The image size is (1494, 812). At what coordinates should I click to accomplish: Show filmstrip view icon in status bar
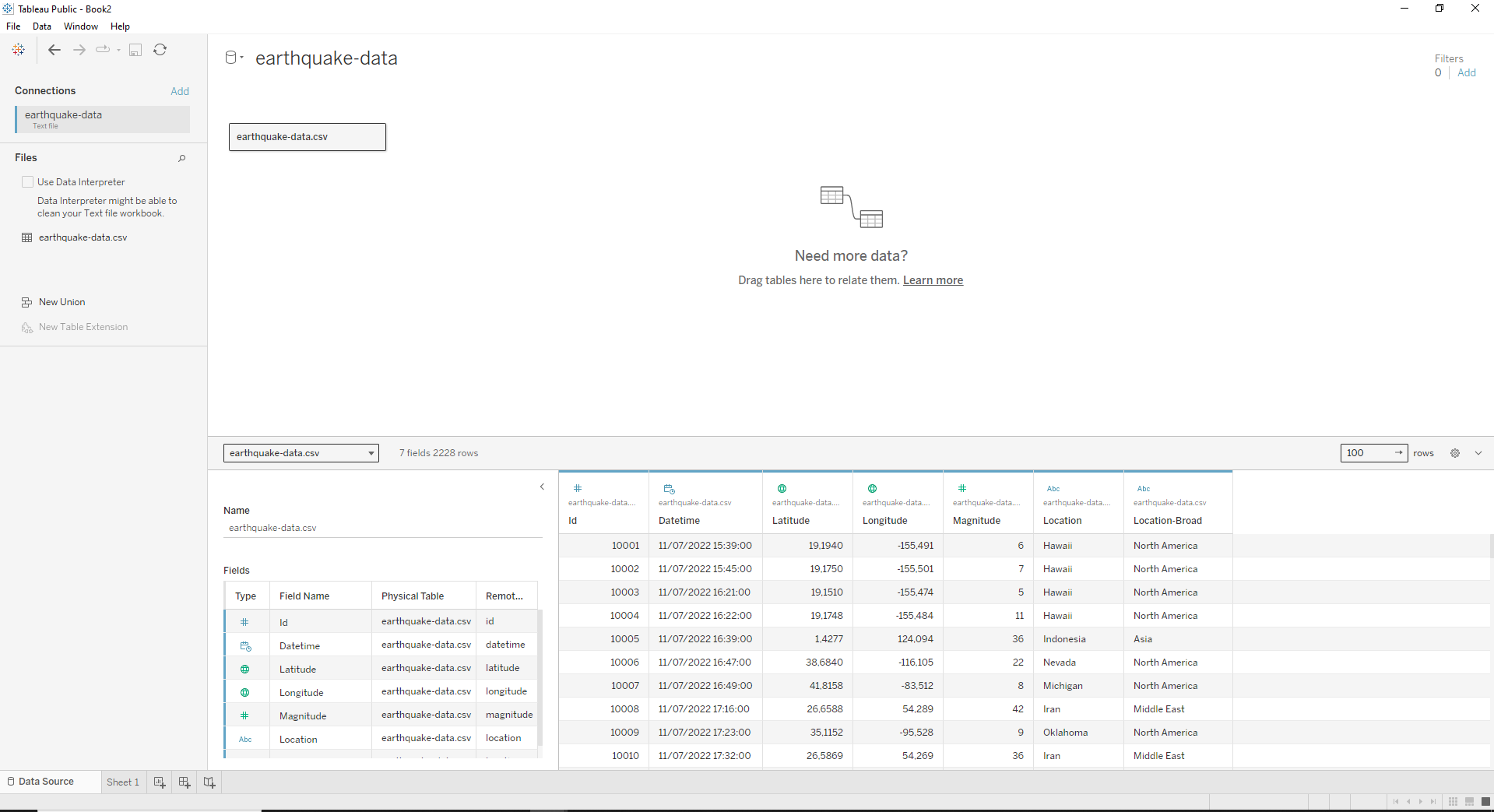(x=1469, y=802)
